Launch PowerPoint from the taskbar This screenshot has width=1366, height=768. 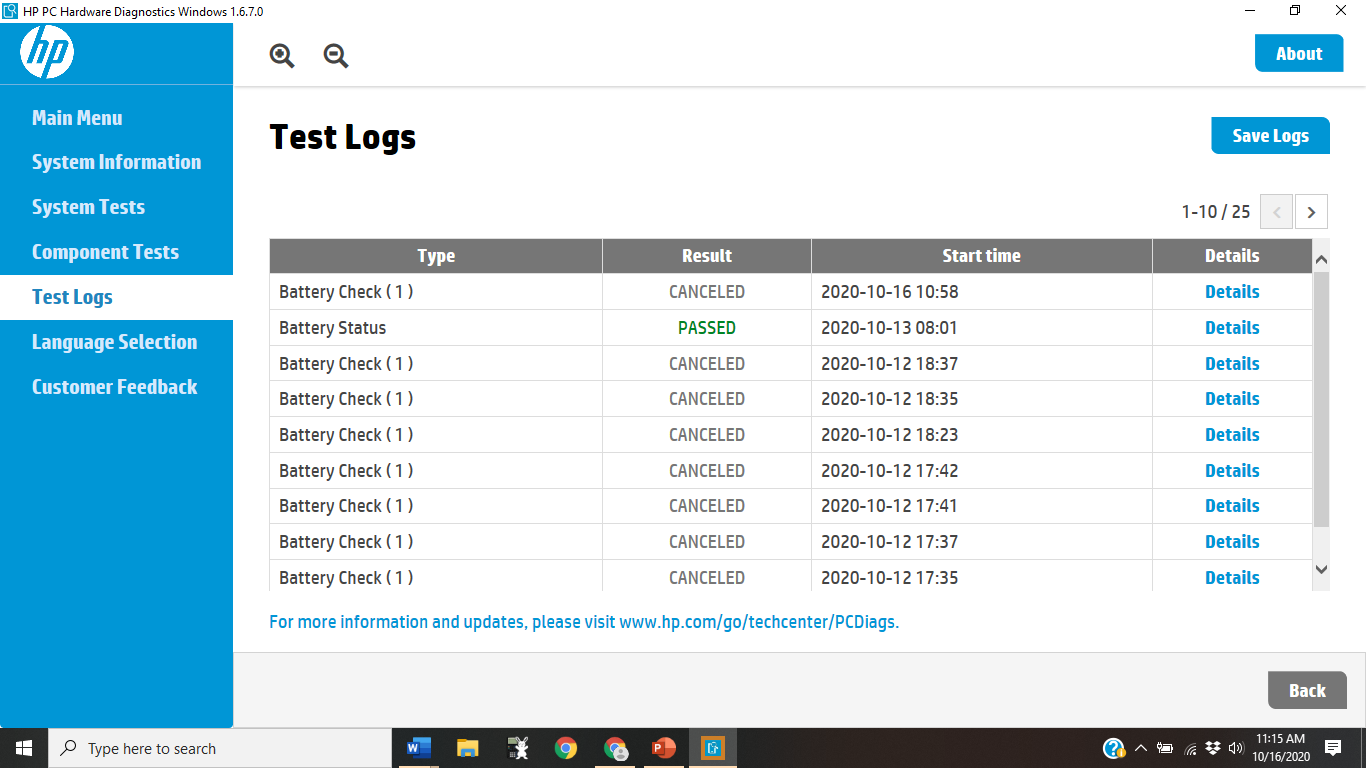(x=663, y=748)
